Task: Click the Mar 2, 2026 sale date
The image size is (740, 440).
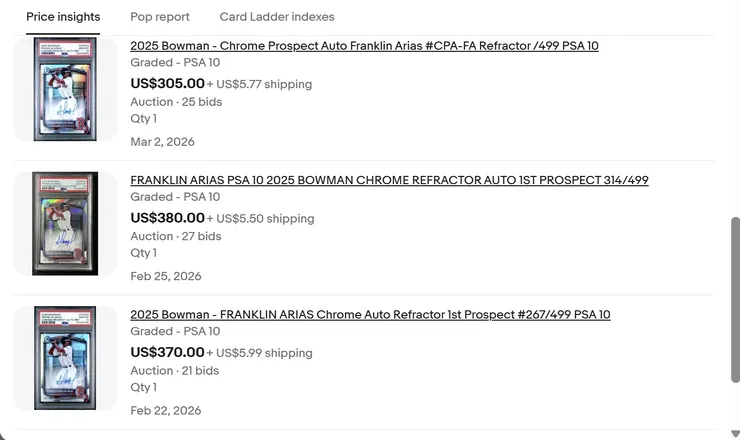Action: point(162,142)
